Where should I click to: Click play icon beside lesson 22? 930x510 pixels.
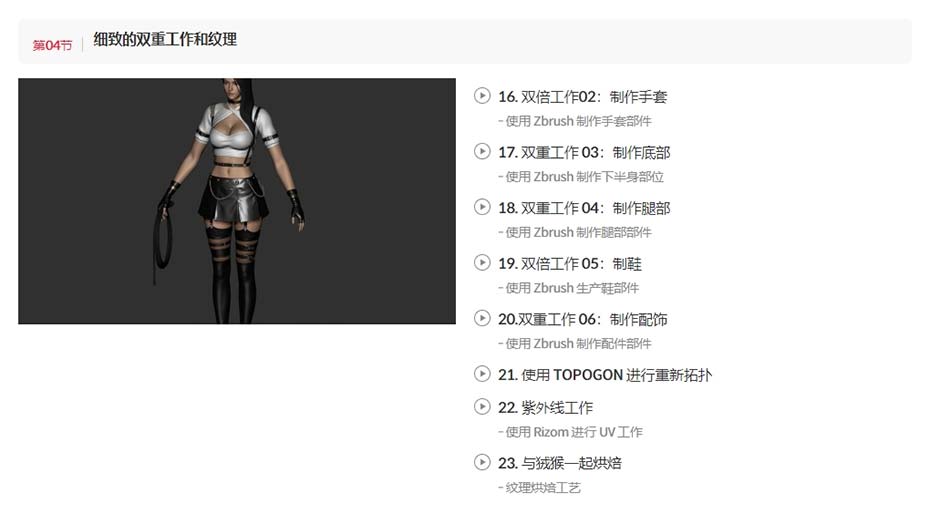[x=482, y=406]
